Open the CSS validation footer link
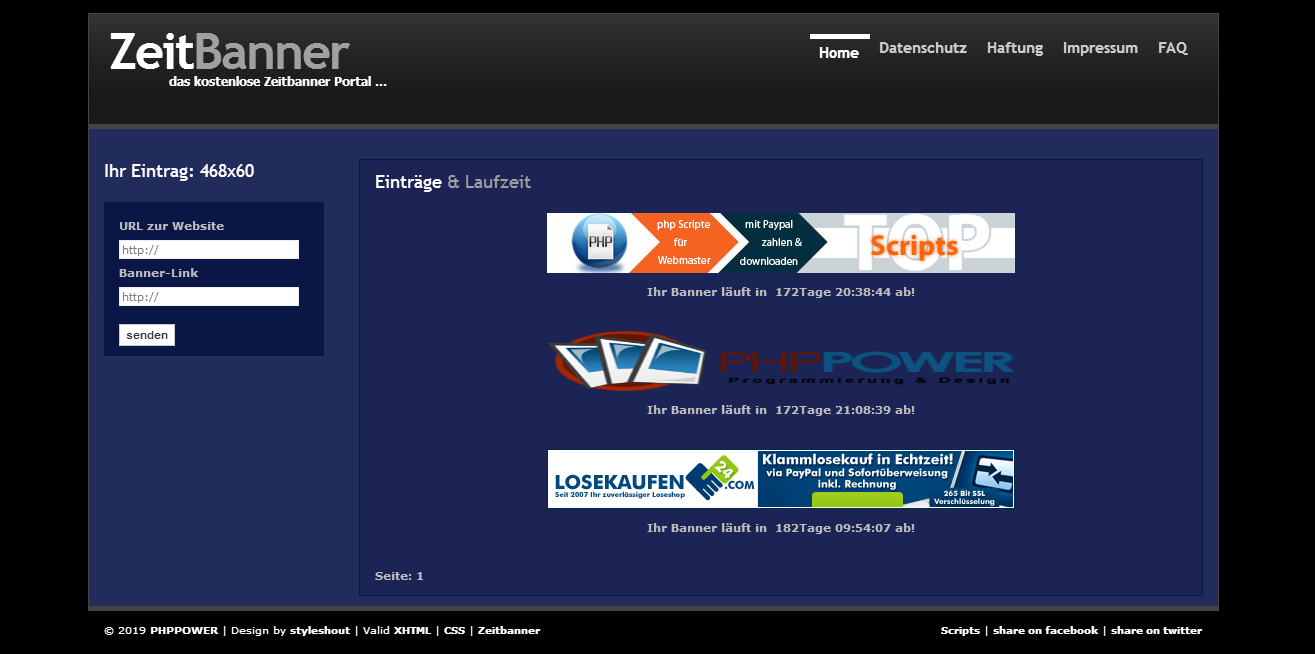This screenshot has width=1315, height=654. coord(454,631)
